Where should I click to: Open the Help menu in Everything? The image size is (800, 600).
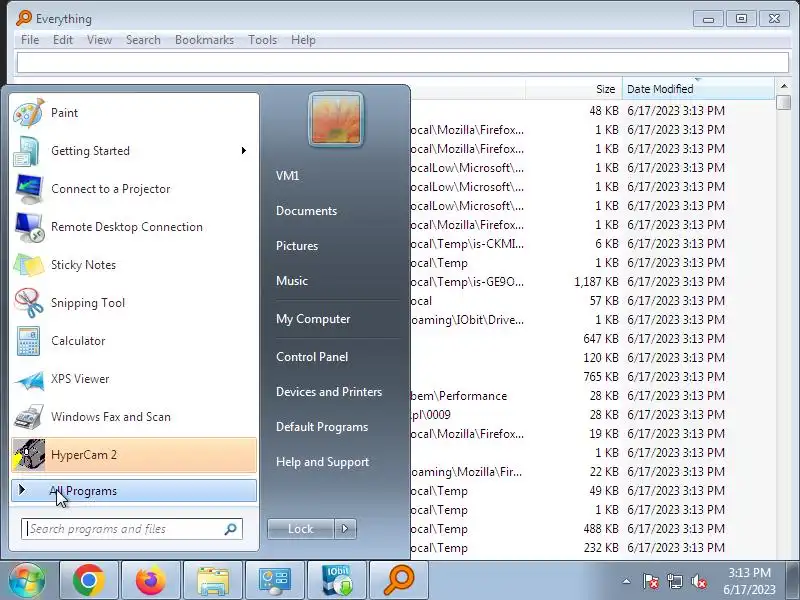[303, 40]
